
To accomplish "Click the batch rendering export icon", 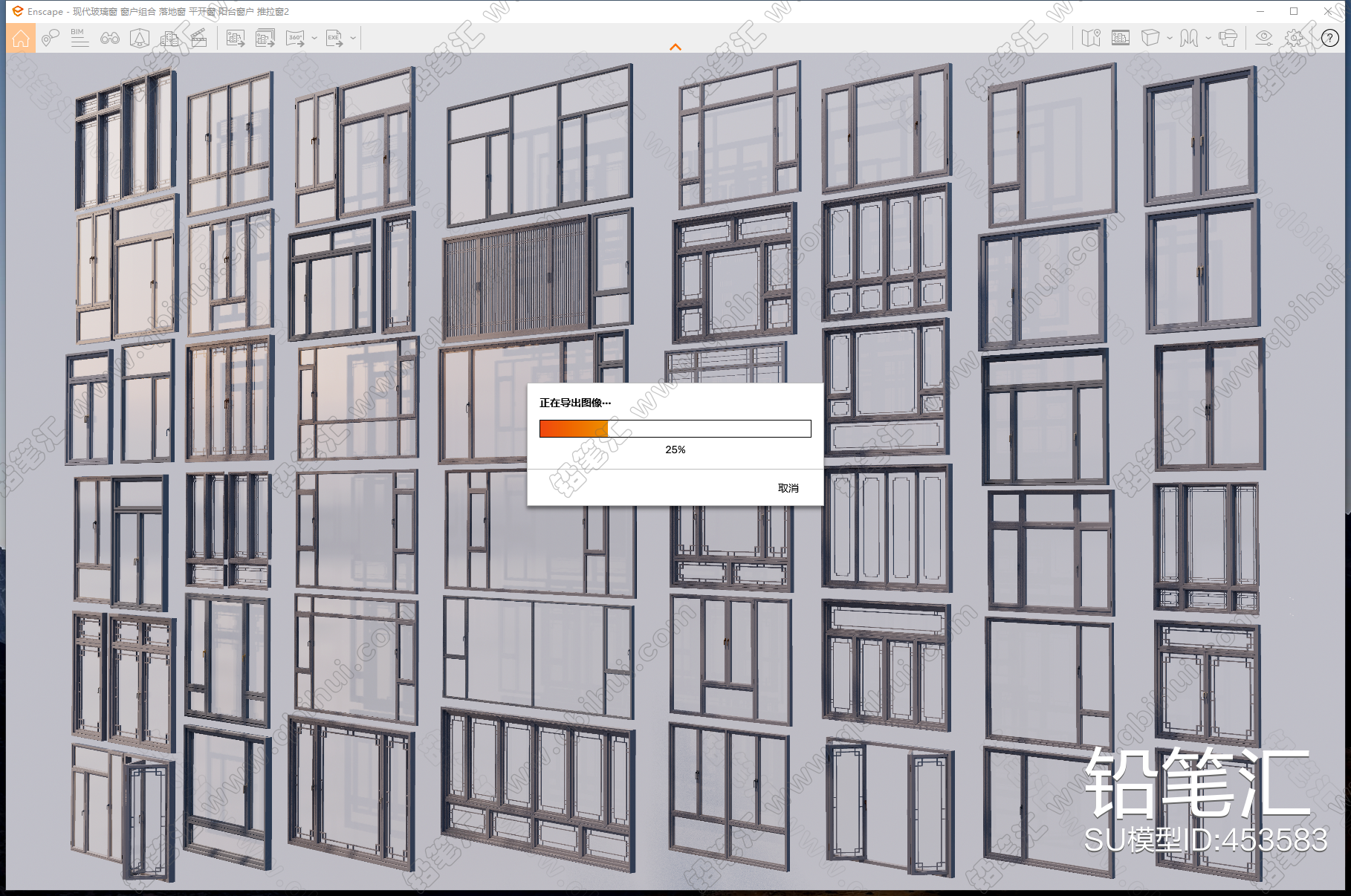I will point(265,39).
